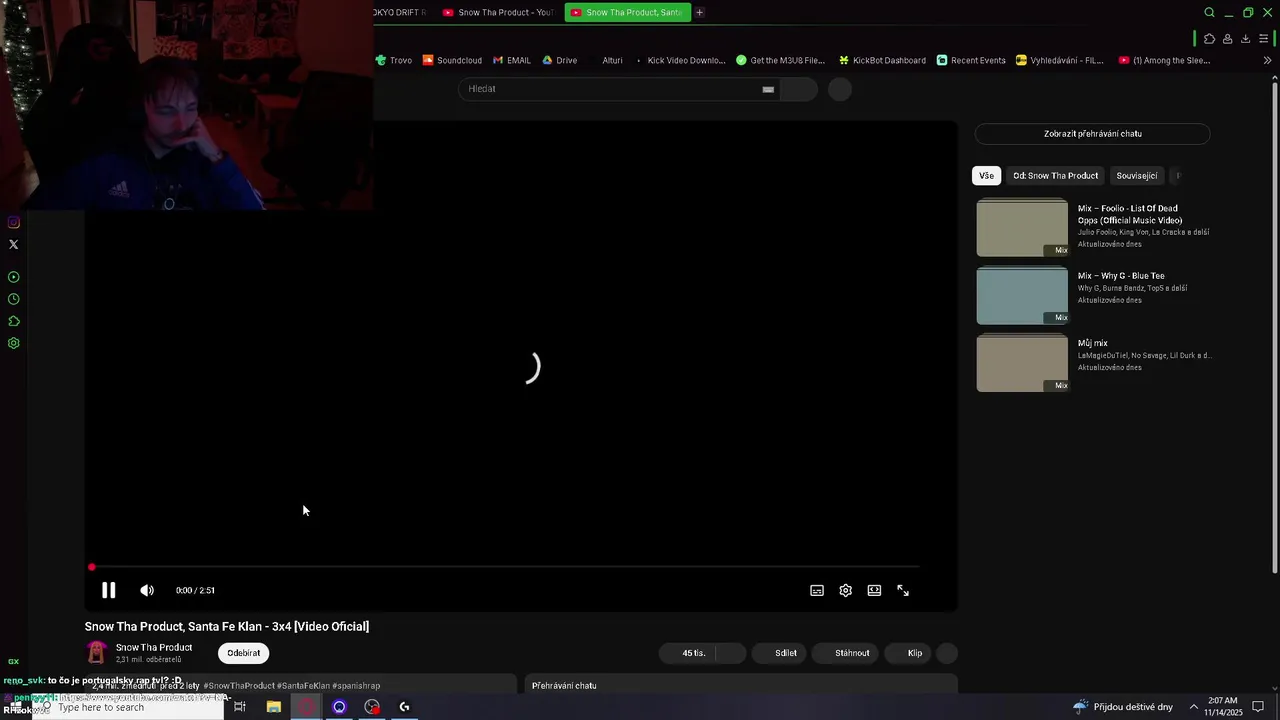The image size is (1280, 720).
Task: Open the browser extensions cube icon
Action: pos(1209,39)
